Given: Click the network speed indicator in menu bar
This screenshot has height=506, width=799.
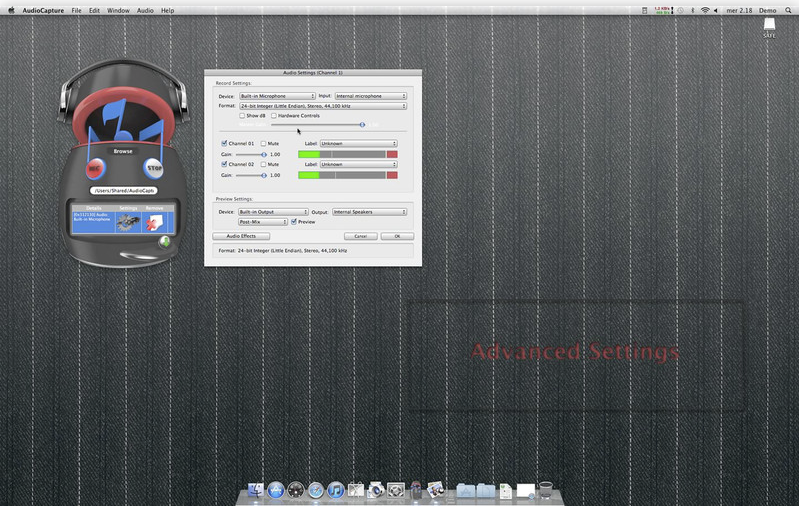Looking at the screenshot, I should (x=662, y=10).
